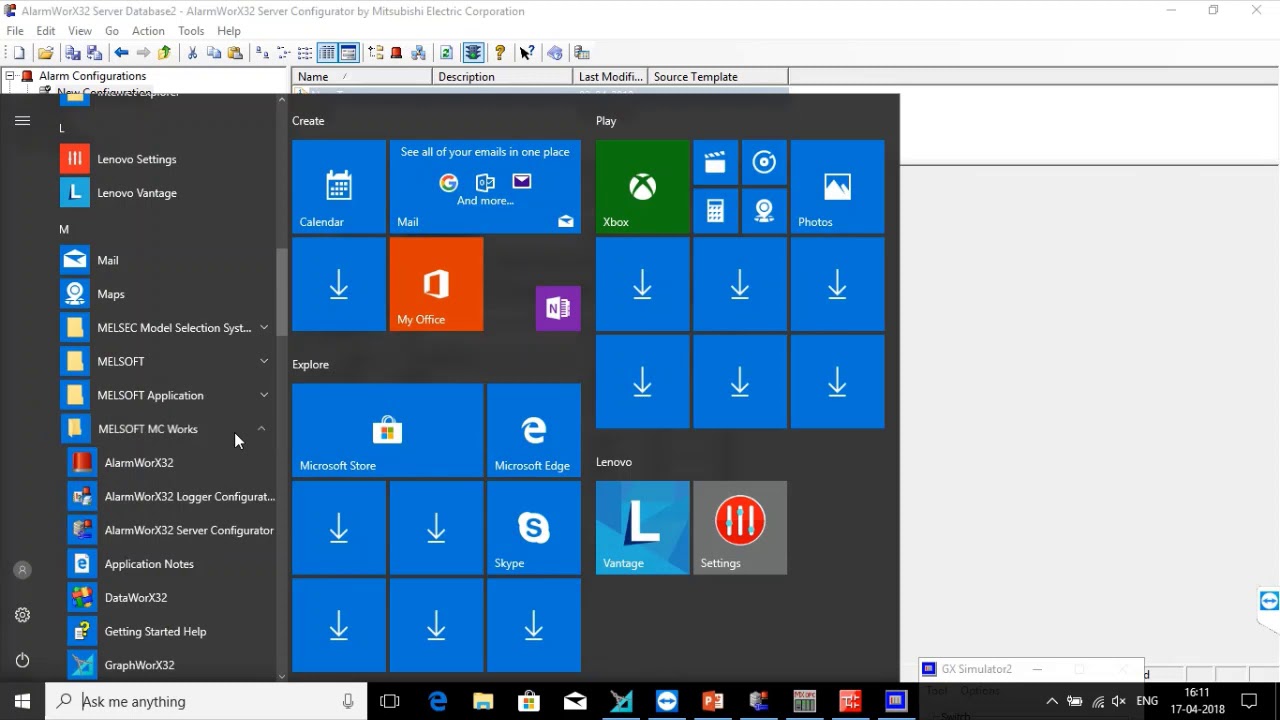This screenshot has height=720, width=1280.
Task: Click the Cortana microphone icon
Action: click(x=348, y=702)
